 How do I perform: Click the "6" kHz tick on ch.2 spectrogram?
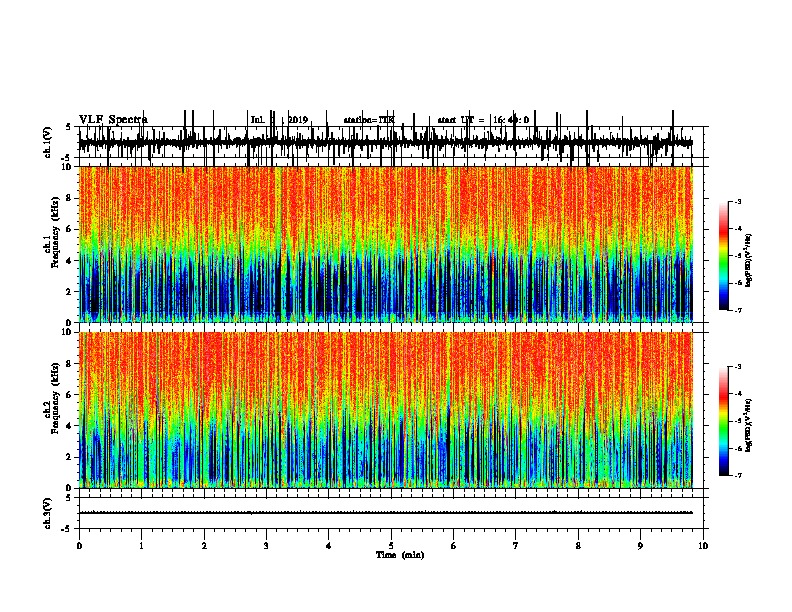70,395
